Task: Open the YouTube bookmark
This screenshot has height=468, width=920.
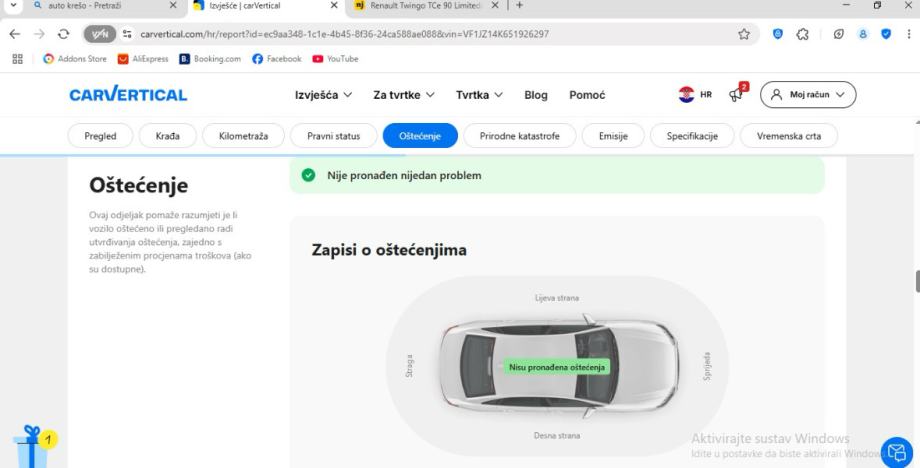Action: [x=337, y=58]
